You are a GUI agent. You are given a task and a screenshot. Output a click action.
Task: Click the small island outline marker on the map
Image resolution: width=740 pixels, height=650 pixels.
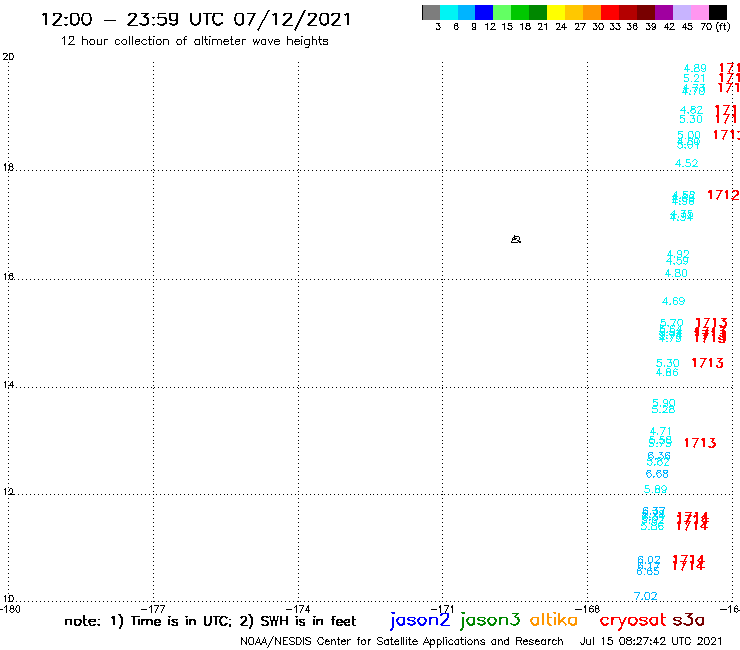click(x=516, y=239)
